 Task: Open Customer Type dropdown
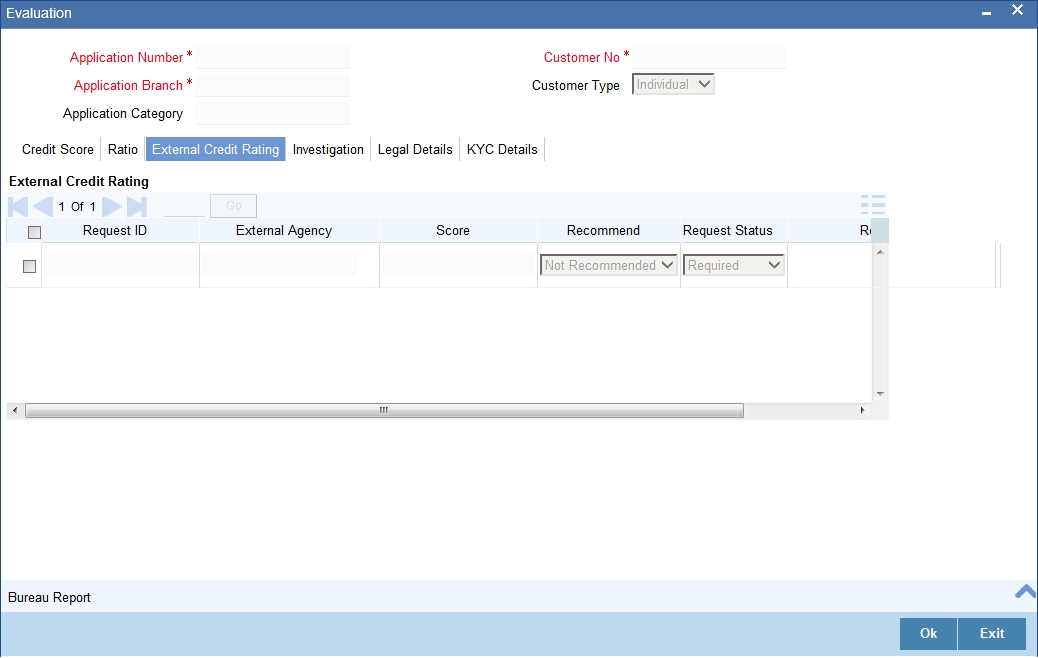(x=673, y=84)
